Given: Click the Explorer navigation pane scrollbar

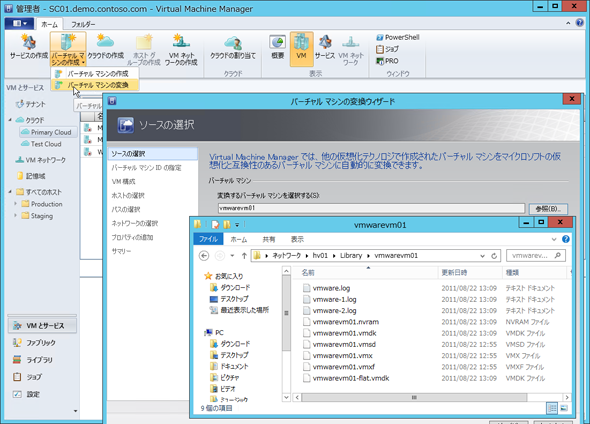Looking at the screenshot, I should click(286, 313).
